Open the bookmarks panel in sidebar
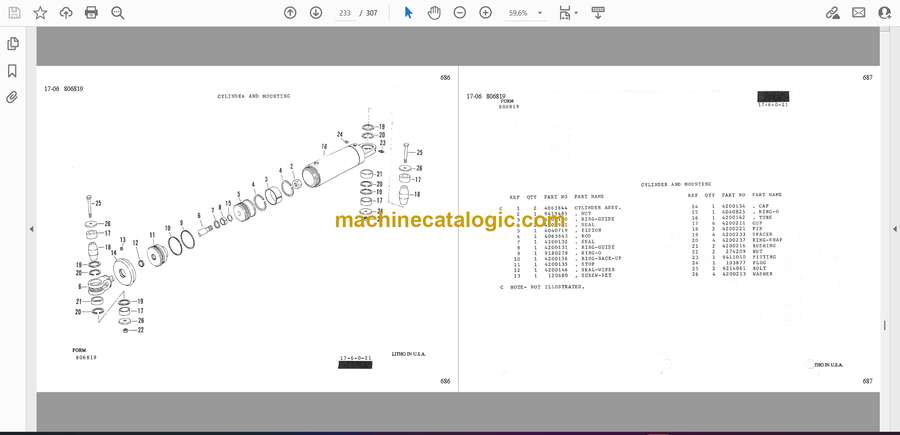Image resolution: width=900 pixels, height=435 pixels. [x=13, y=71]
